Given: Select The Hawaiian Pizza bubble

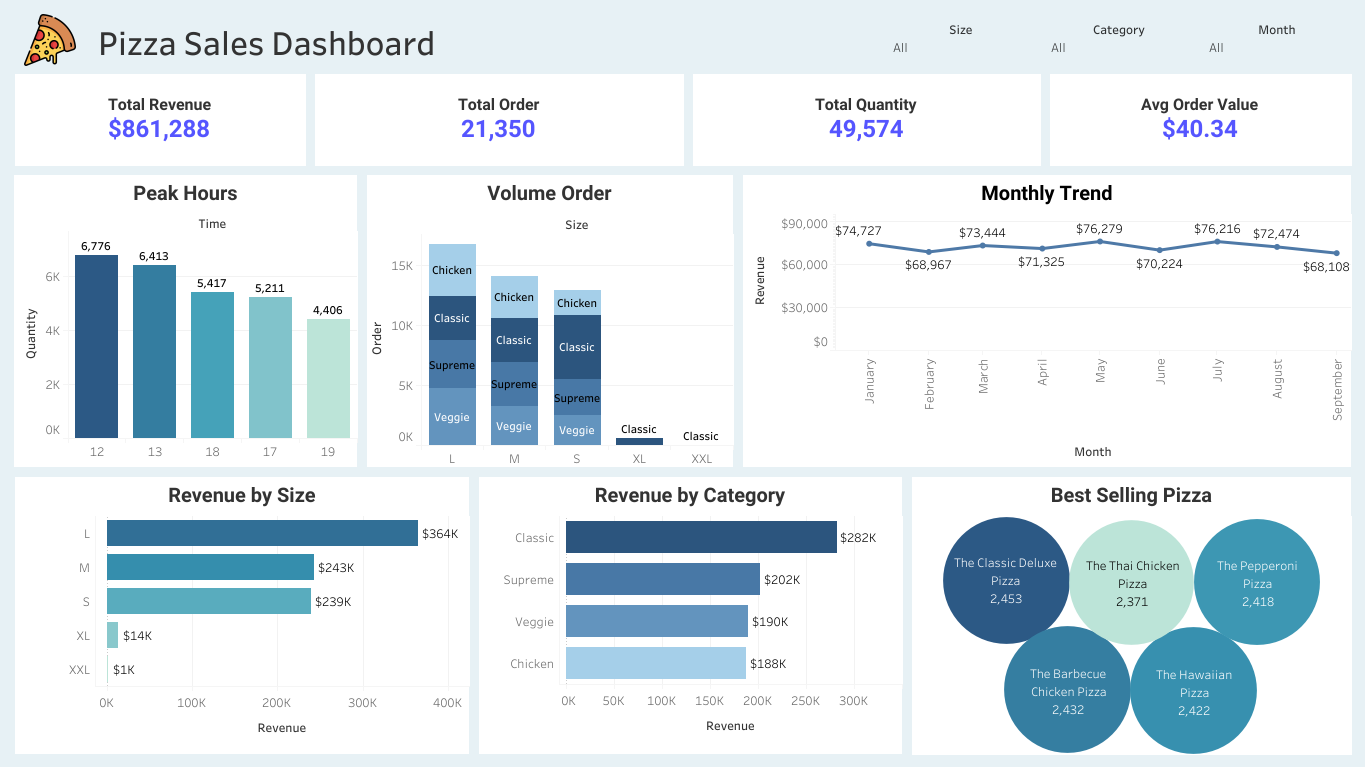Looking at the screenshot, I should [x=1194, y=691].
